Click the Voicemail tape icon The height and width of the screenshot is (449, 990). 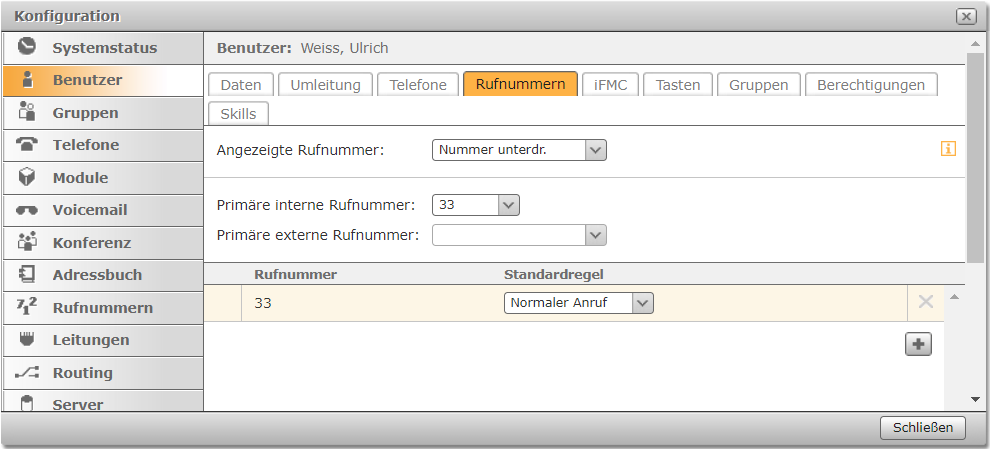[x=28, y=210]
